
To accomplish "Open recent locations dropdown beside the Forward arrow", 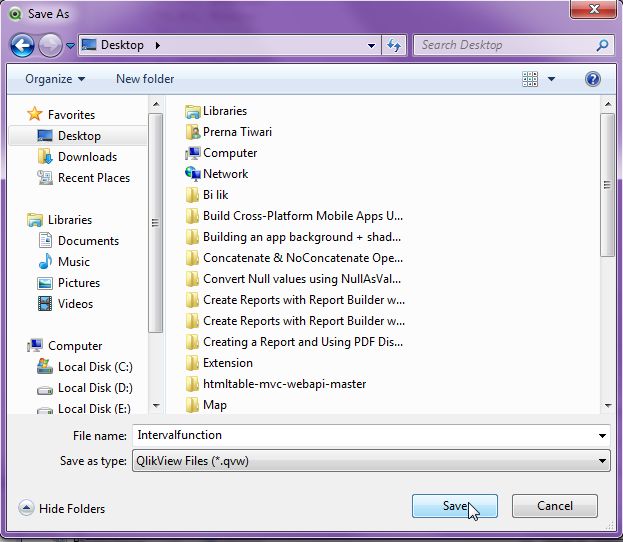I will pyautogui.click(x=70, y=46).
